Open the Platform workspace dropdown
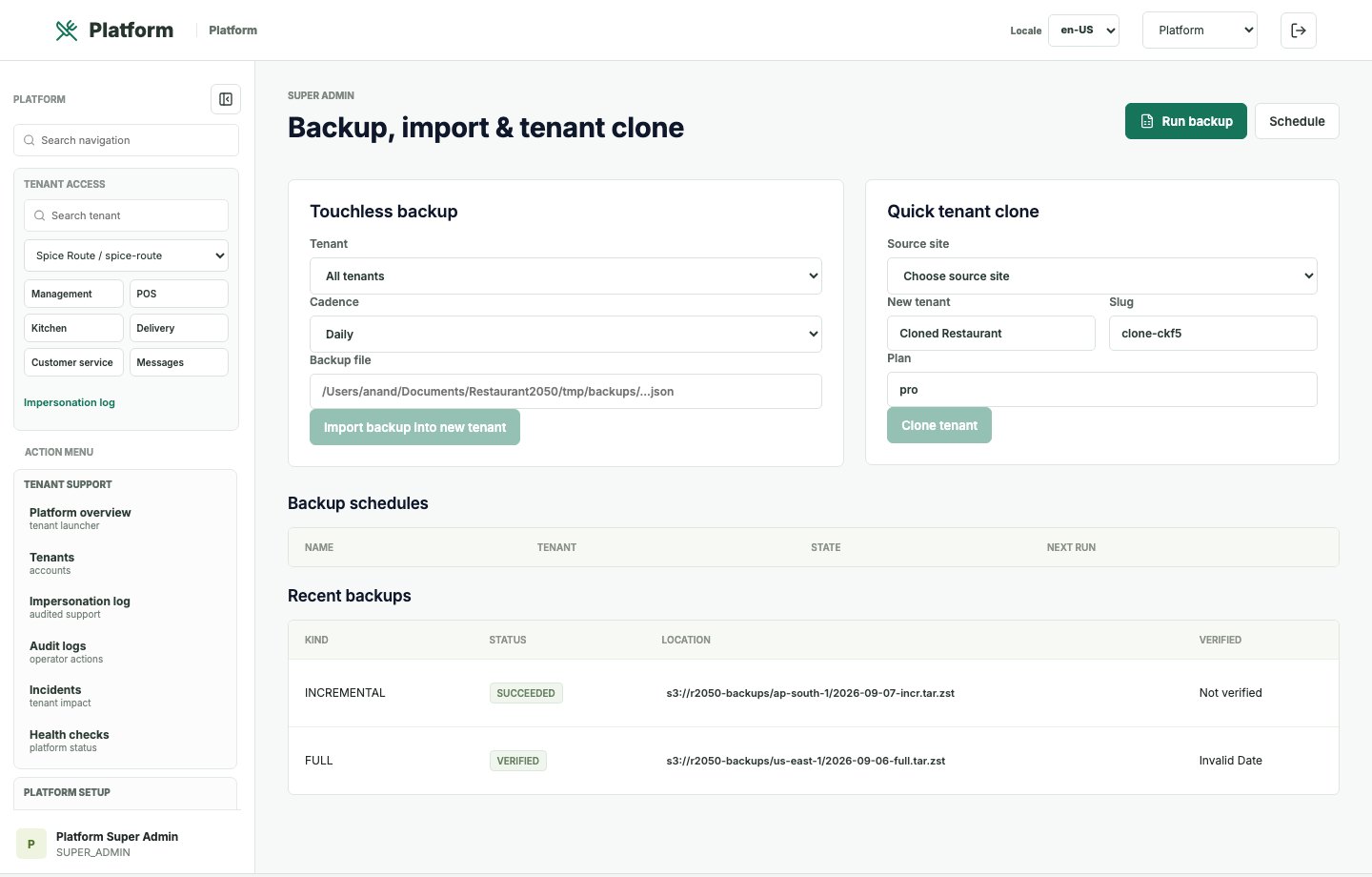 1200,31
